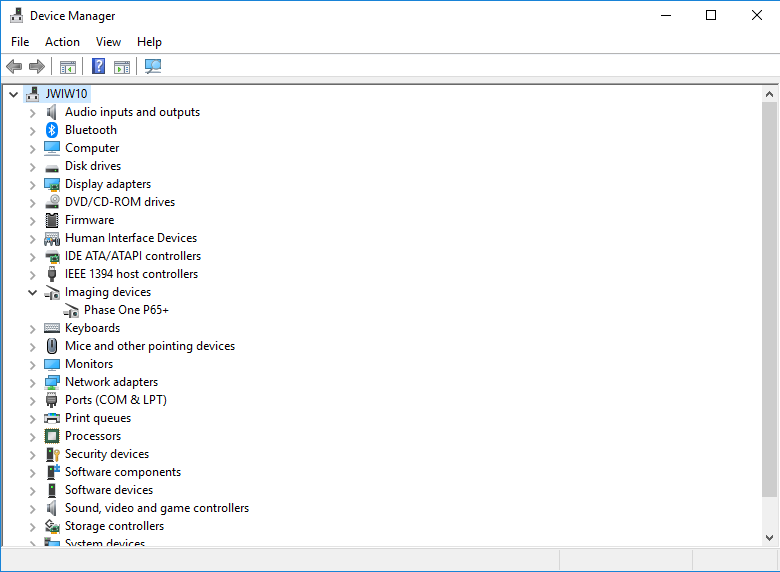Screen dimensions: 780x572
Task: Collapse the Imaging devices category
Action: click(x=32, y=292)
